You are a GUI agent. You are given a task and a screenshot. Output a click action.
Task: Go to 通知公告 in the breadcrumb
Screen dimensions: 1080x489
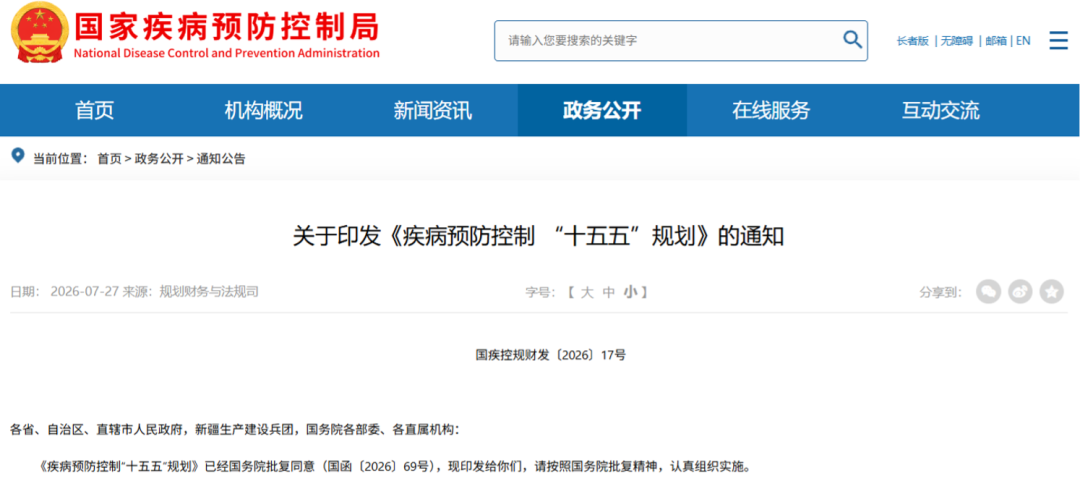[x=221, y=158]
